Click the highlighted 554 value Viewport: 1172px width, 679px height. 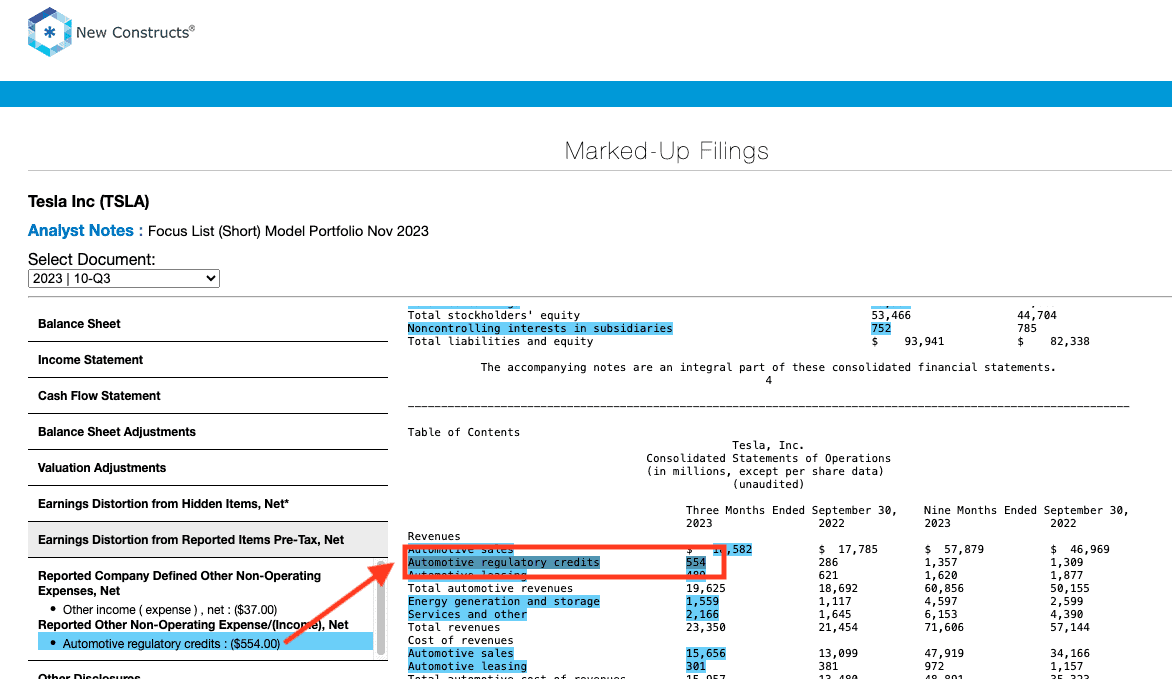point(696,562)
